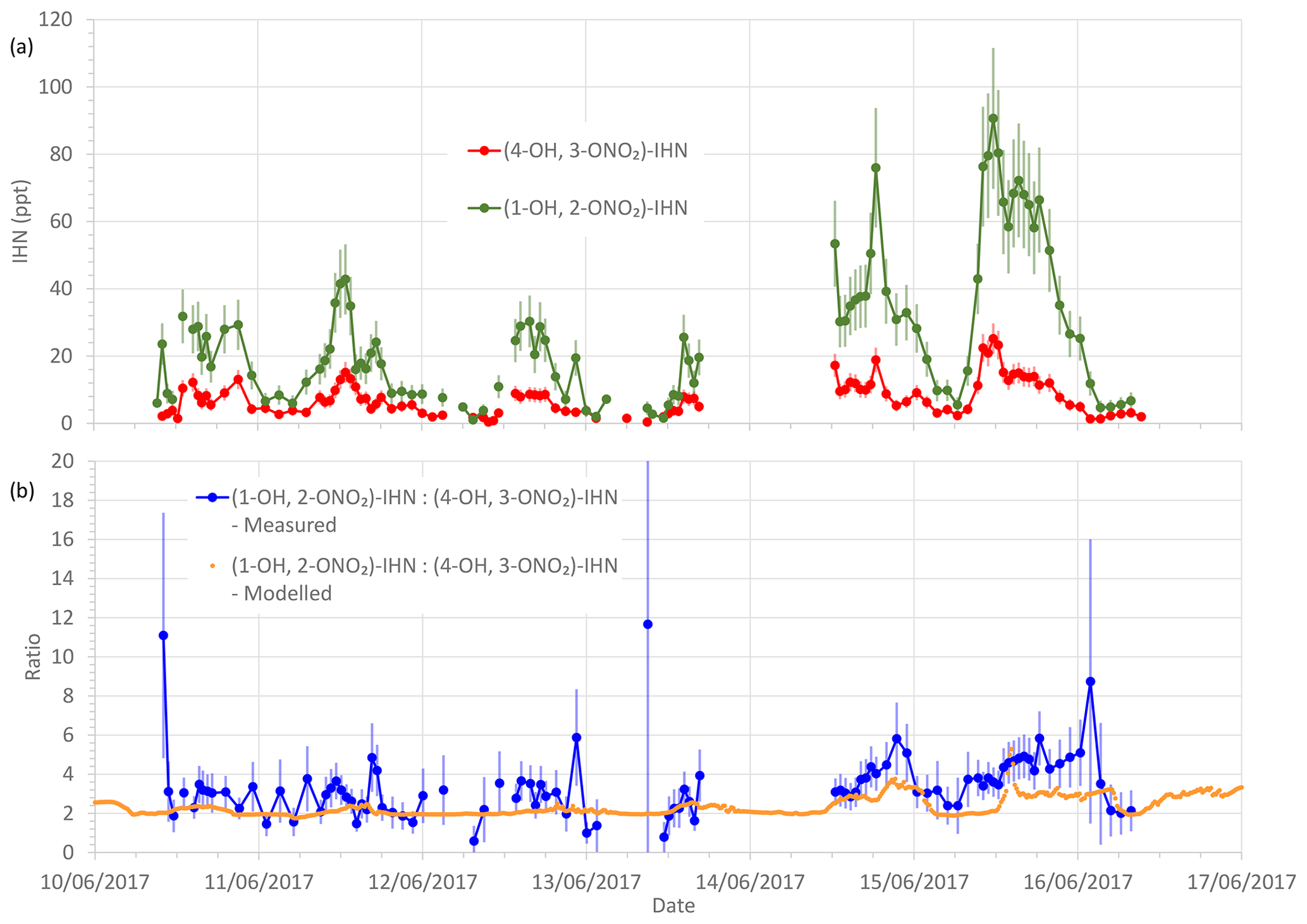The height and width of the screenshot is (924, 1307).
Task: Click the red (4-OH, 3-ONO₂)-IHN legend marker
Action: (484, 151)
